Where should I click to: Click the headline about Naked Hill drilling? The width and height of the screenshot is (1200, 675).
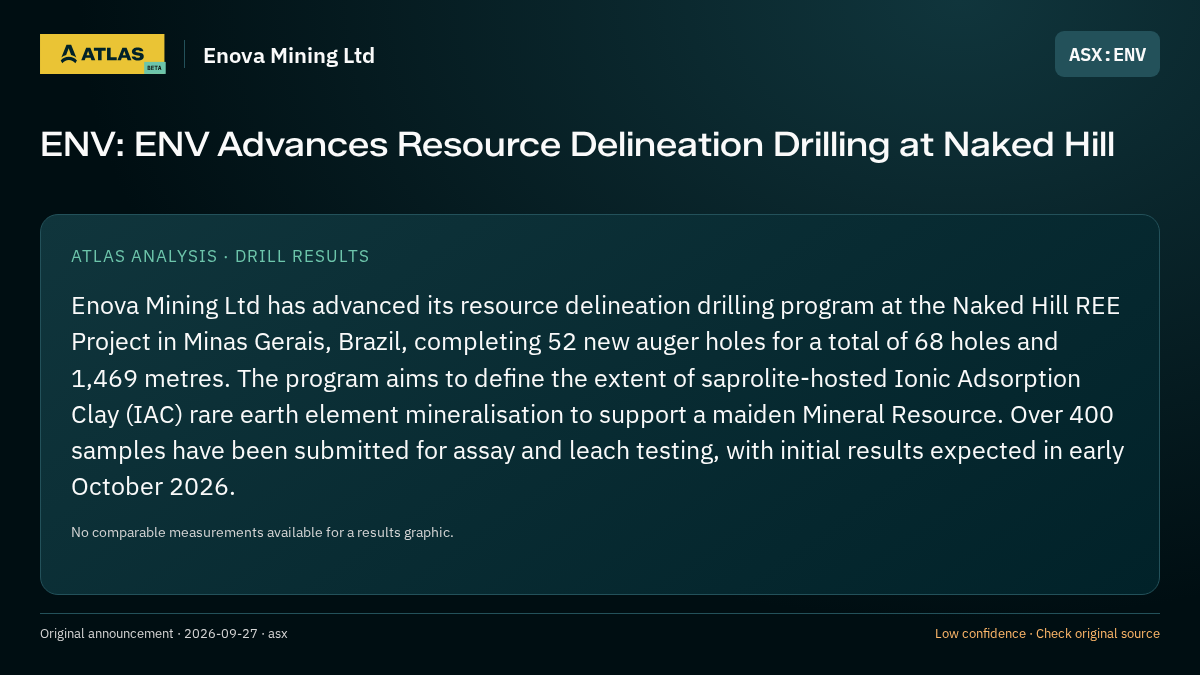[x=577, y=145]
